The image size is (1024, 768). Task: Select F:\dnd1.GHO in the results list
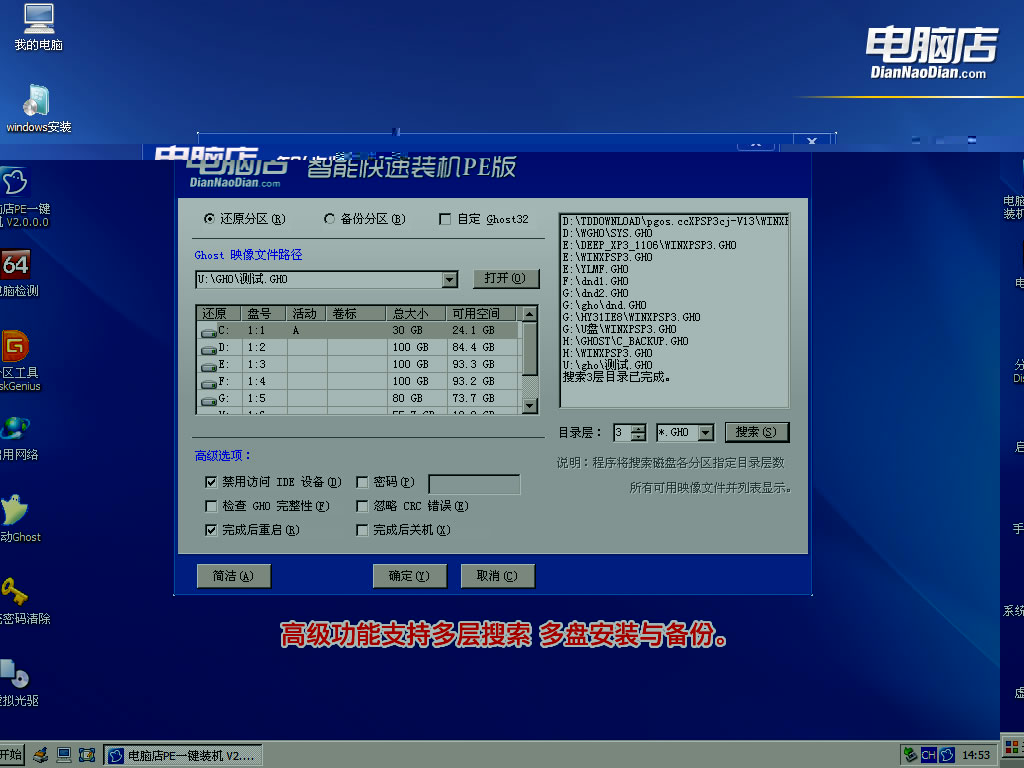point(595,281)
